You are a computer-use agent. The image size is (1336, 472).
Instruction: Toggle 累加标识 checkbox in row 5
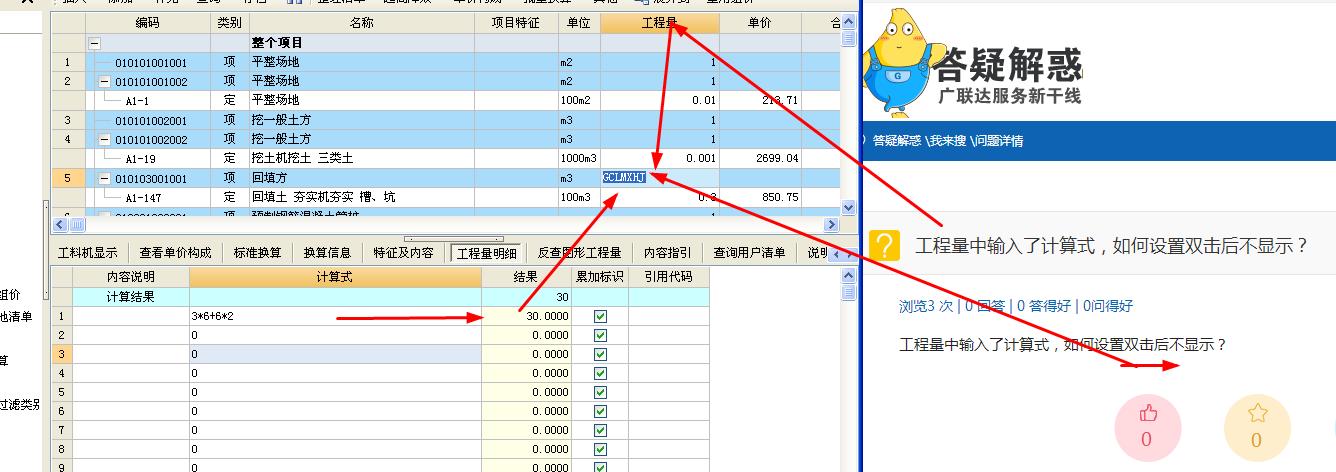click(x=600, y=392)
